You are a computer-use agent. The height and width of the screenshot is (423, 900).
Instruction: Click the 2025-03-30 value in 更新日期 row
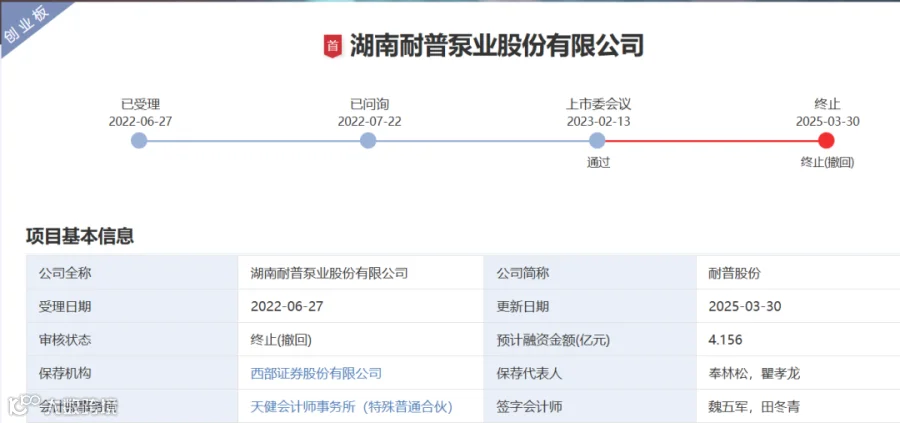(745, 306)
